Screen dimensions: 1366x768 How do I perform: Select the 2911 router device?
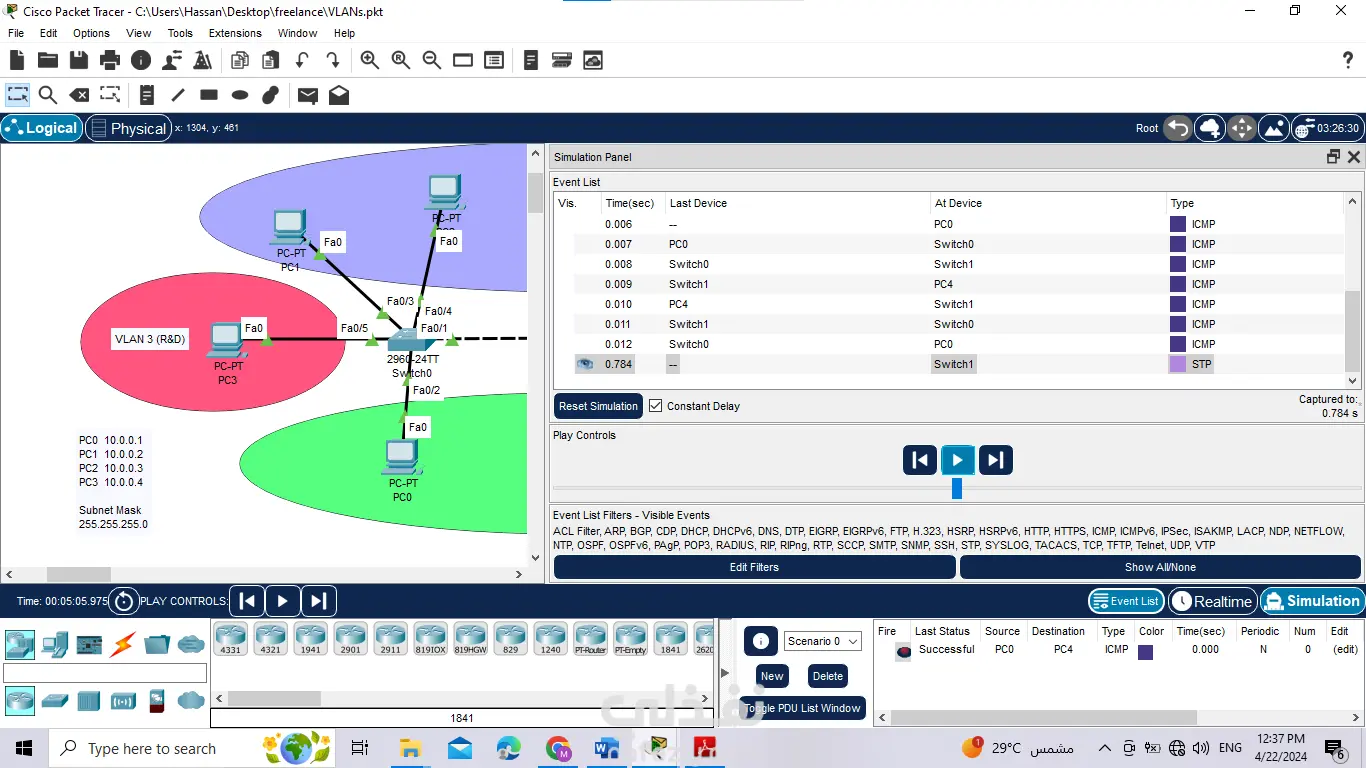coord(390,638)
